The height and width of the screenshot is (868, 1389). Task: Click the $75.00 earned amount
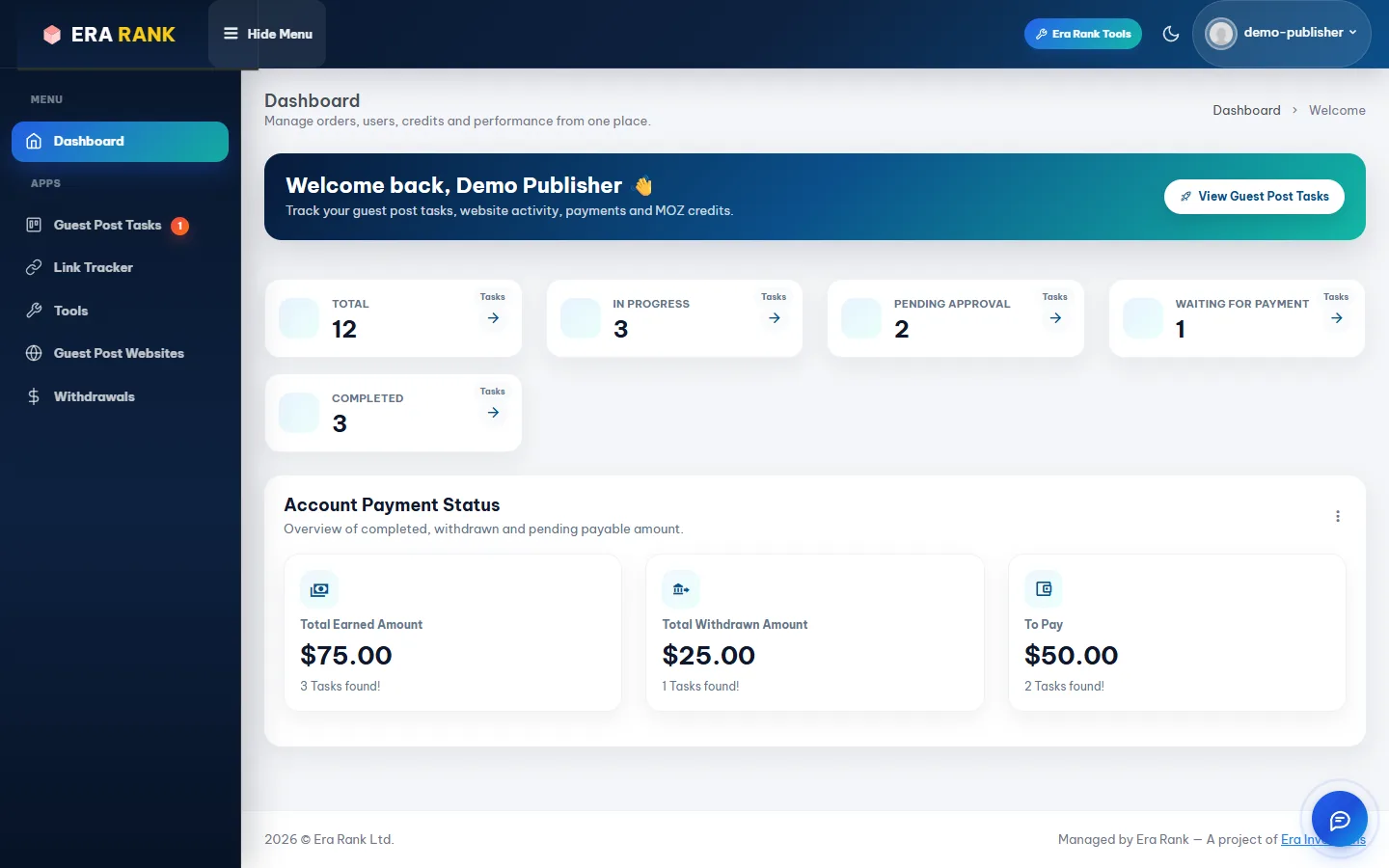point(346,656)
